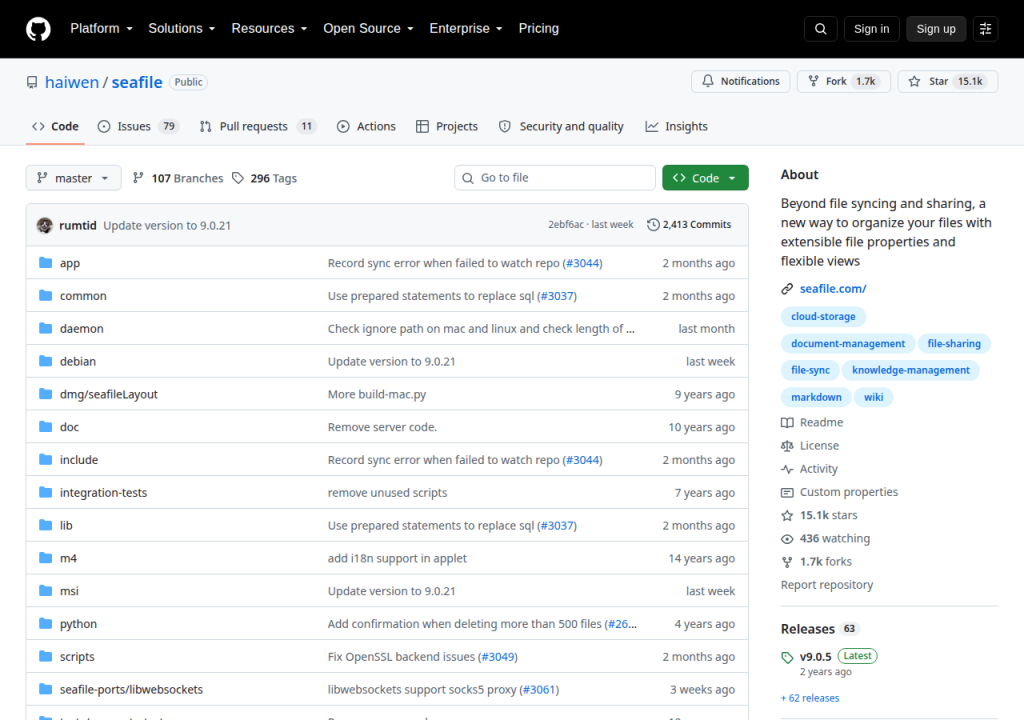Click the doc folder icon
Image resolution: width=1024 pixels, height=720 pixels.
(x=45, y=427)
